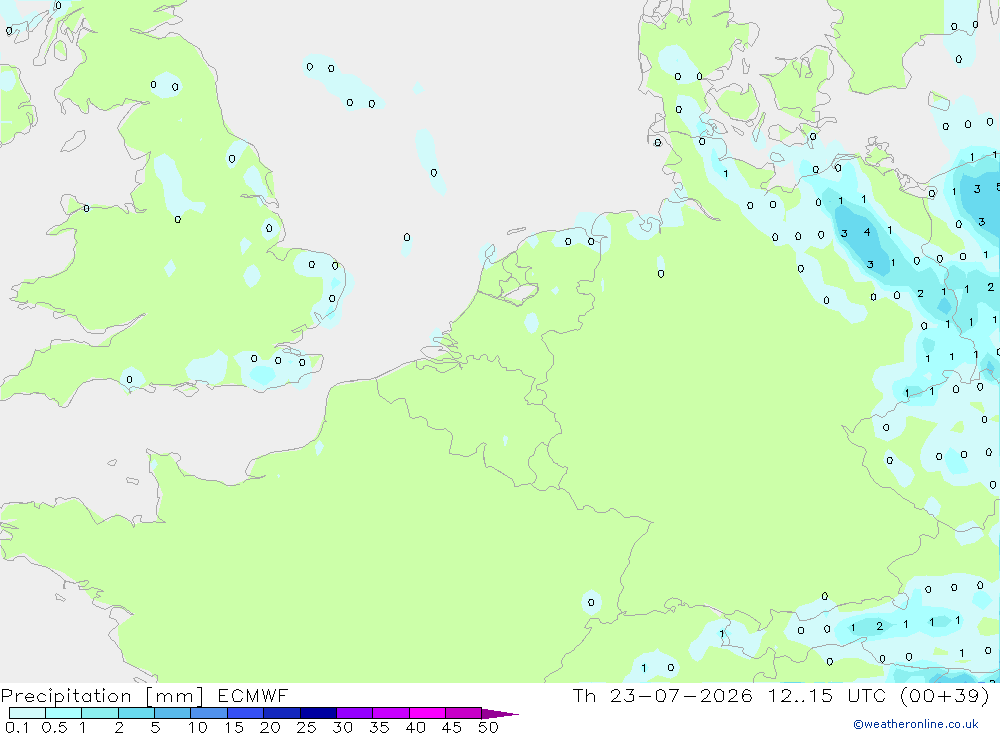Select the 5–10 mm legend color swatch
Viewport: 1000px width, 733px height.
click(173, 713)
